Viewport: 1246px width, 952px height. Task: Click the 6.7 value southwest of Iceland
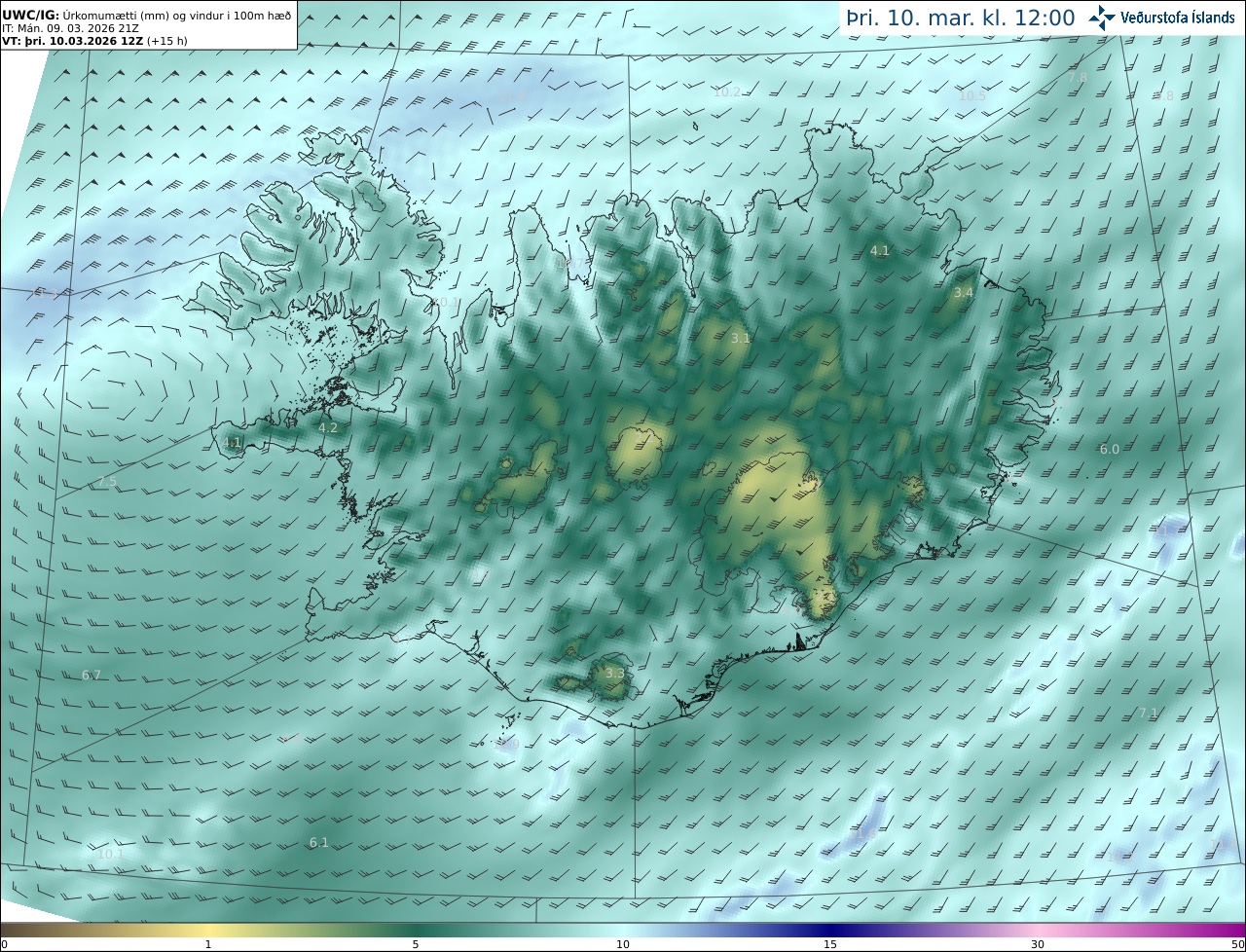pos(92,675)
